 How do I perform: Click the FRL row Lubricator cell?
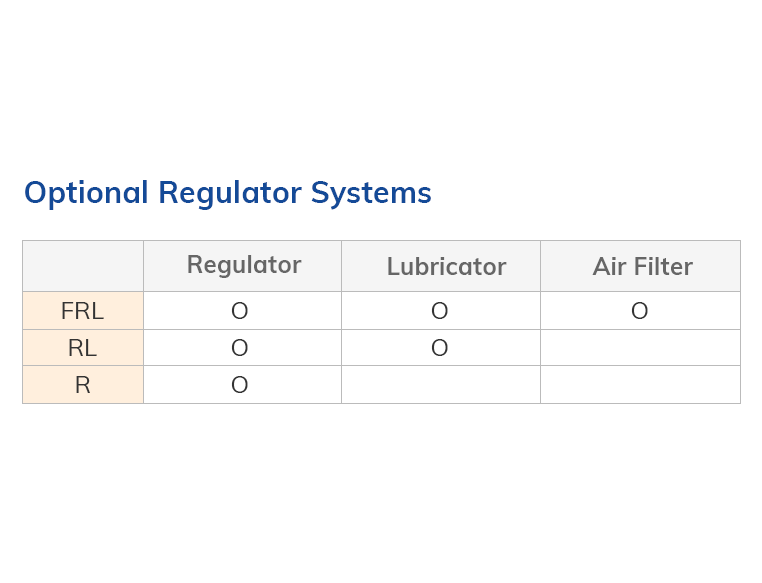[x=440, y=311]
